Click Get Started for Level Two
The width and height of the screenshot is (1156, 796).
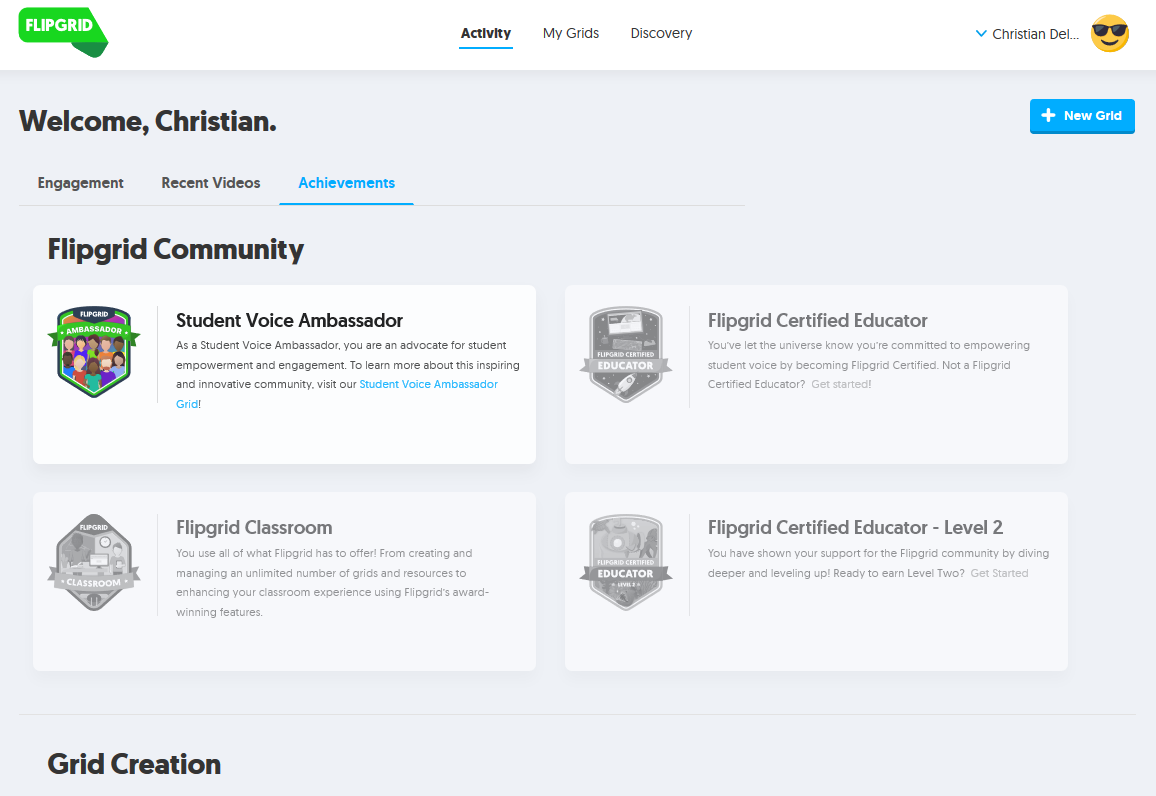(999, 573)
